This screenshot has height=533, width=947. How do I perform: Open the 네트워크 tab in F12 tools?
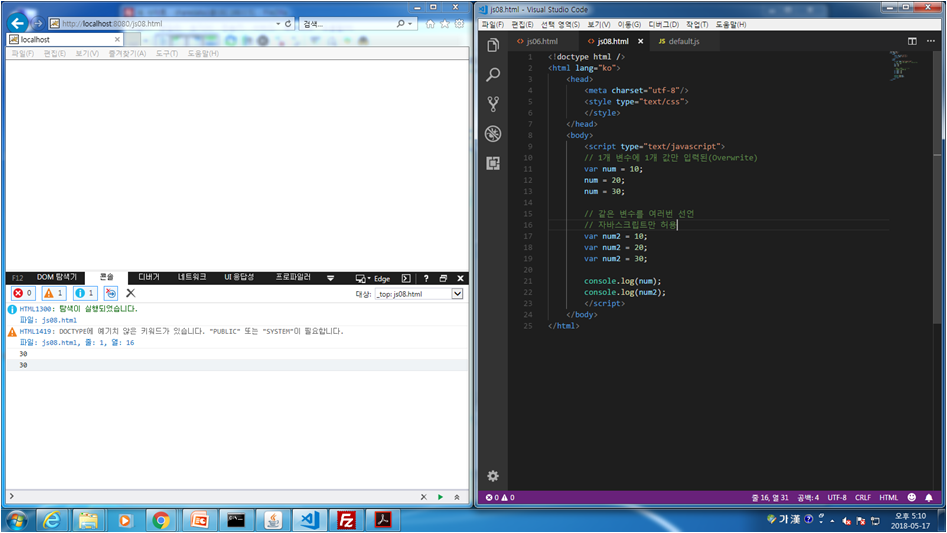(192, 277)
